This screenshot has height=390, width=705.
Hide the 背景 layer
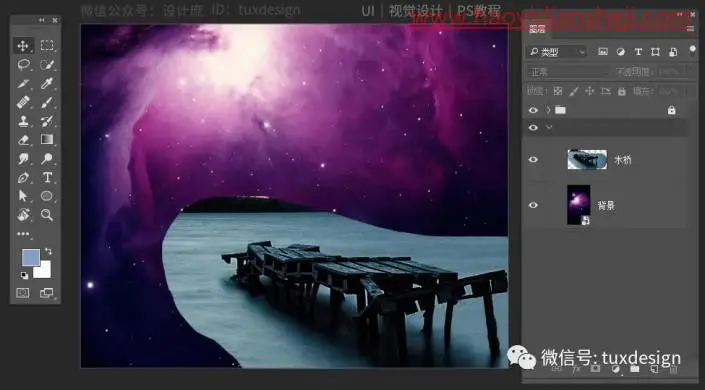tap(533, 205)
